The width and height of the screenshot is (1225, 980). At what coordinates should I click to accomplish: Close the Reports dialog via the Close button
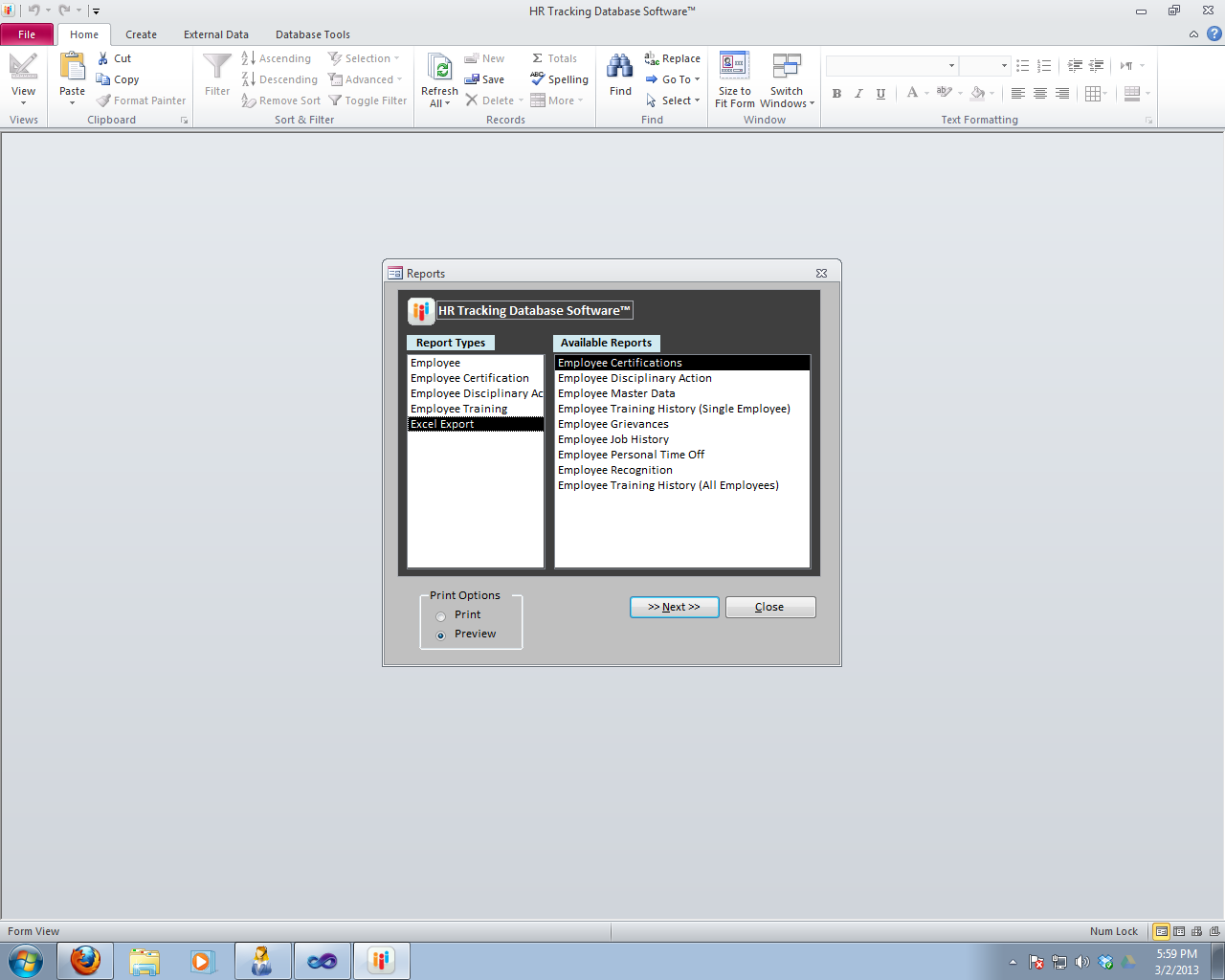769,606
